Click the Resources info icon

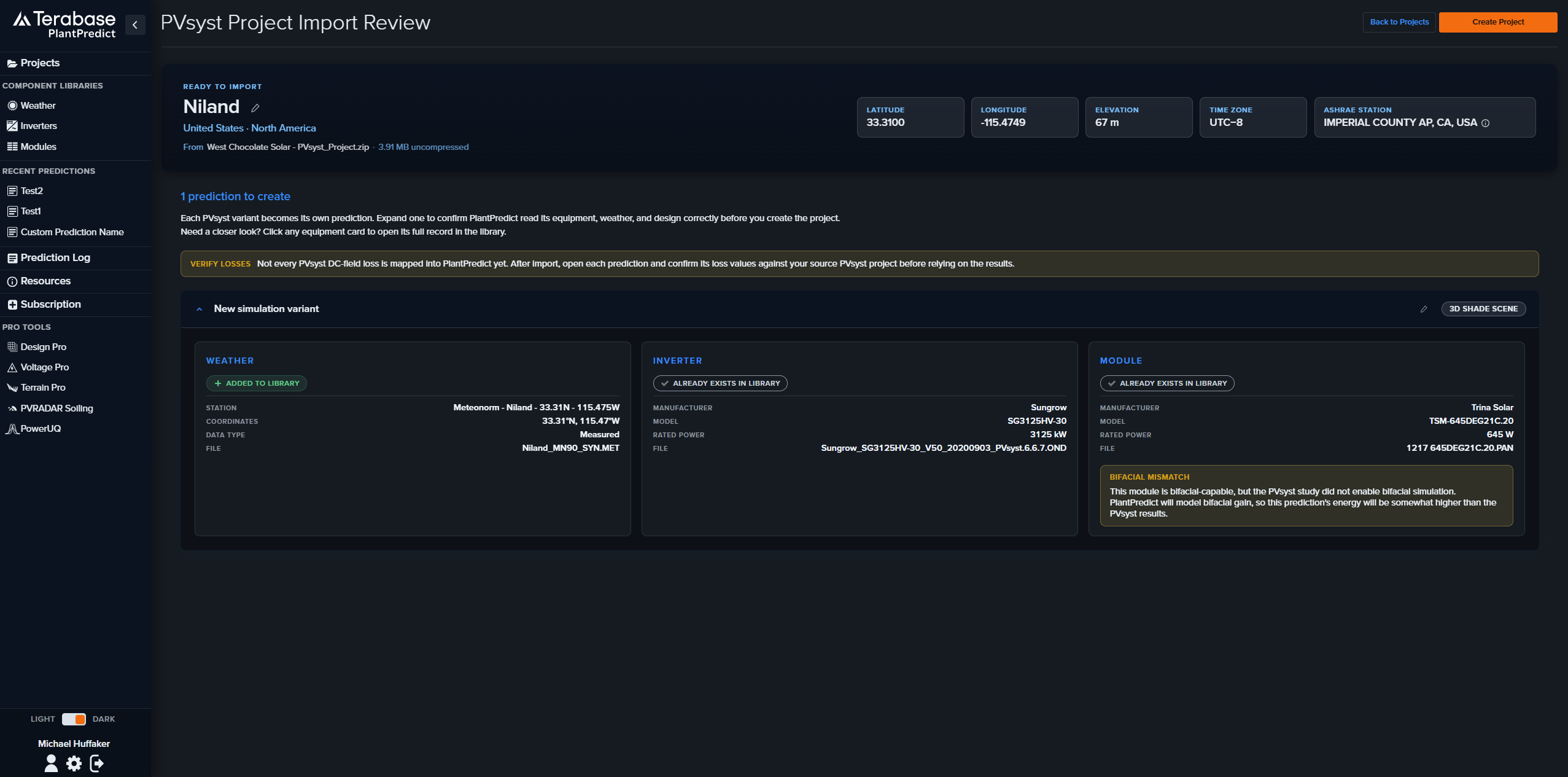pos(12,281)
